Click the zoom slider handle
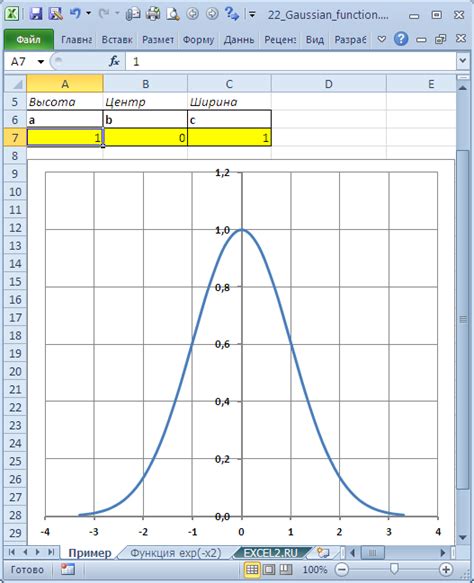Image resolution: width=474 pixels, height=583 pixels. coord(394,569)
